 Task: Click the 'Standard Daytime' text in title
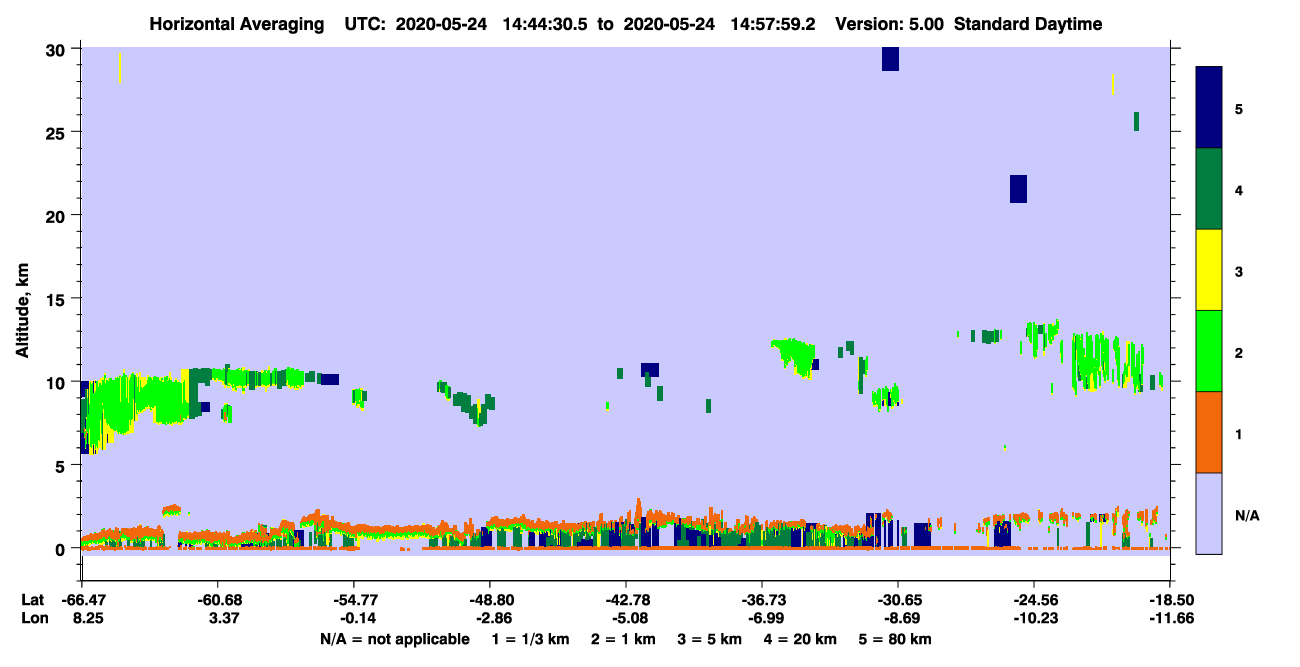point(1028,24)
